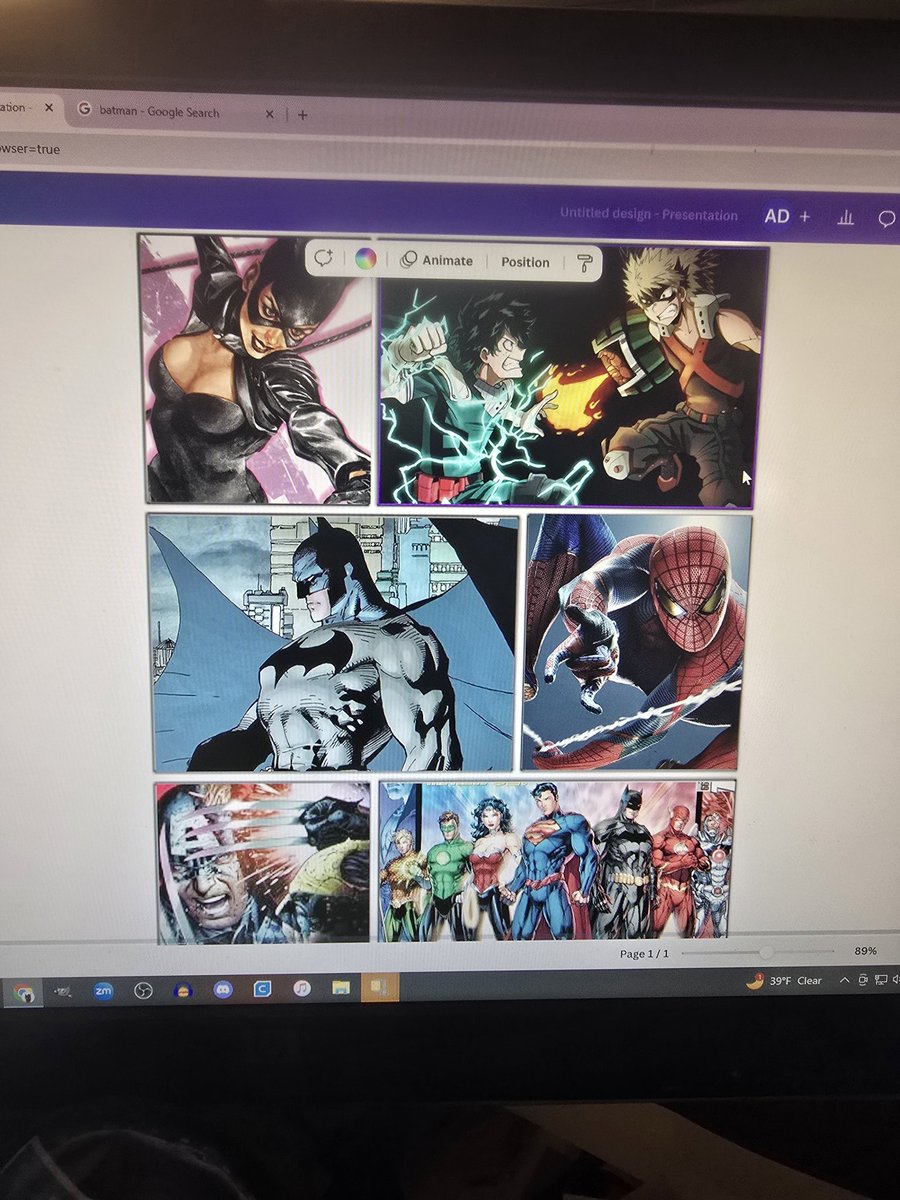Select the paint roller copy style icon
The height and width of the screenshot is (1200, 900).
(x=585, y=263)
